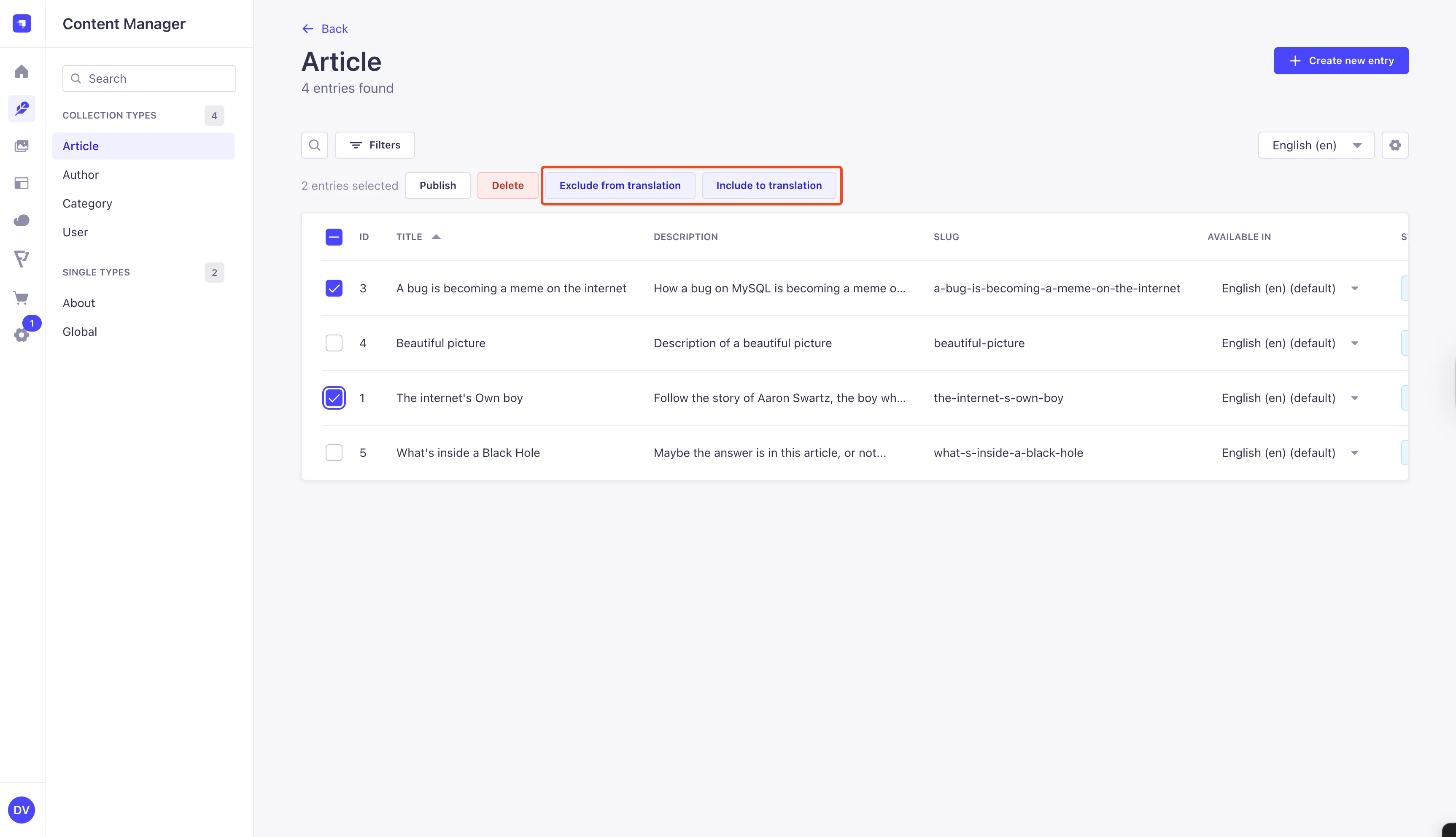Open the Home icon in sidebar
This screenshot has height=837, width=1456.
pos(21,72)
